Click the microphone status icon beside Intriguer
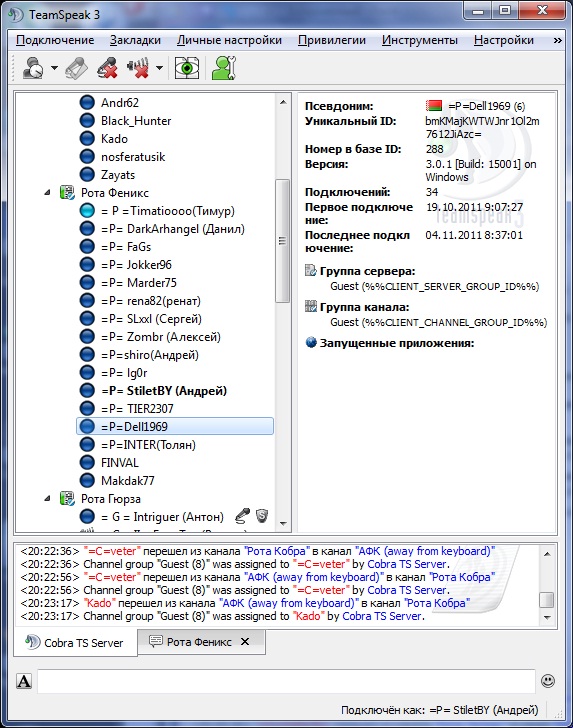Image resolution: width=573 pixels, height=728 pixels. (x=242, y=516)
